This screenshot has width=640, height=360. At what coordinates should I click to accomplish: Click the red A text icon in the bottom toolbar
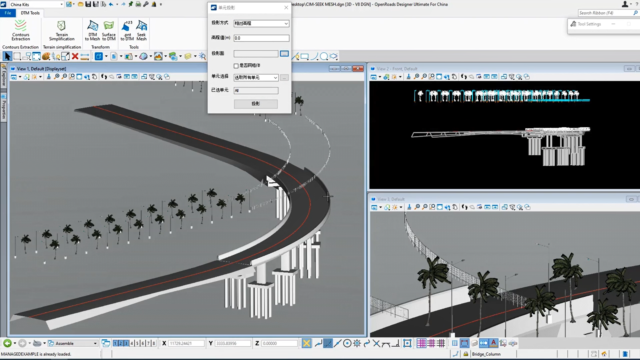(x=493, y=343)
